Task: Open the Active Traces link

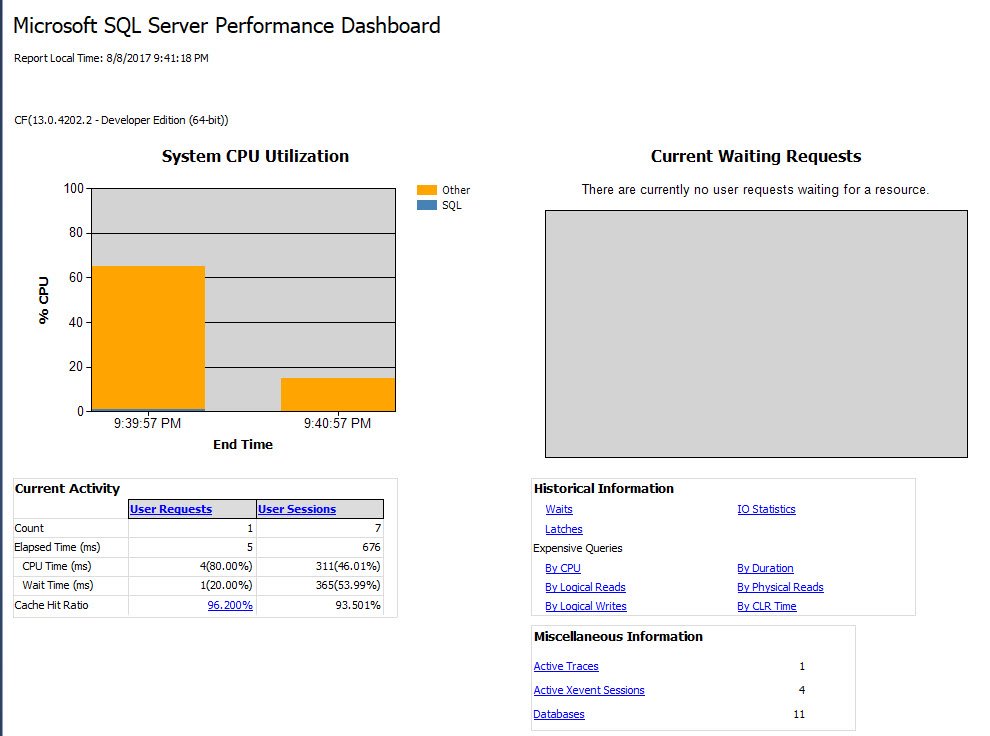Action: coord(566,666)
